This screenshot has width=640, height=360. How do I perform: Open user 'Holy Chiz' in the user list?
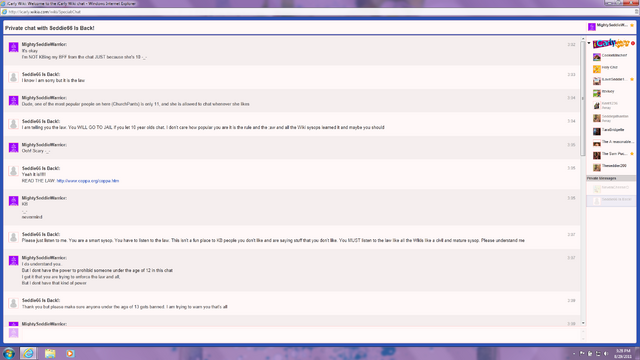611,69
